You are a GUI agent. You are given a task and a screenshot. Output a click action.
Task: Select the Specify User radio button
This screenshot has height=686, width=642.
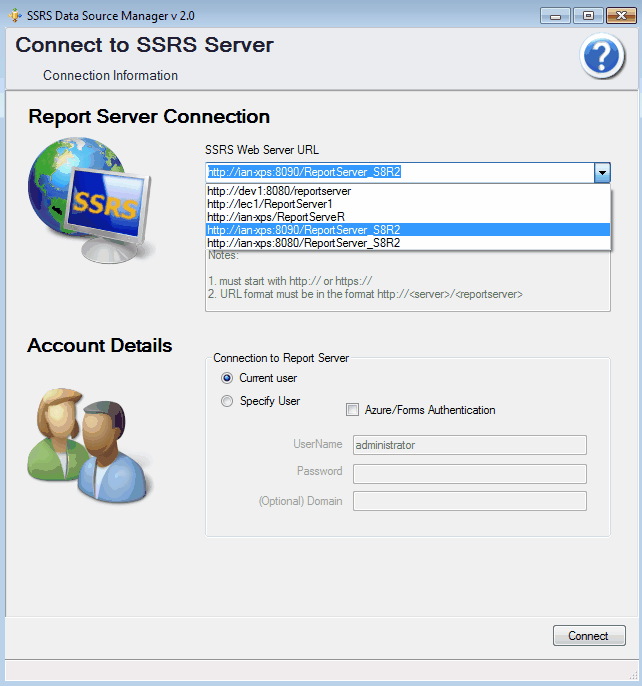(227, 401)
